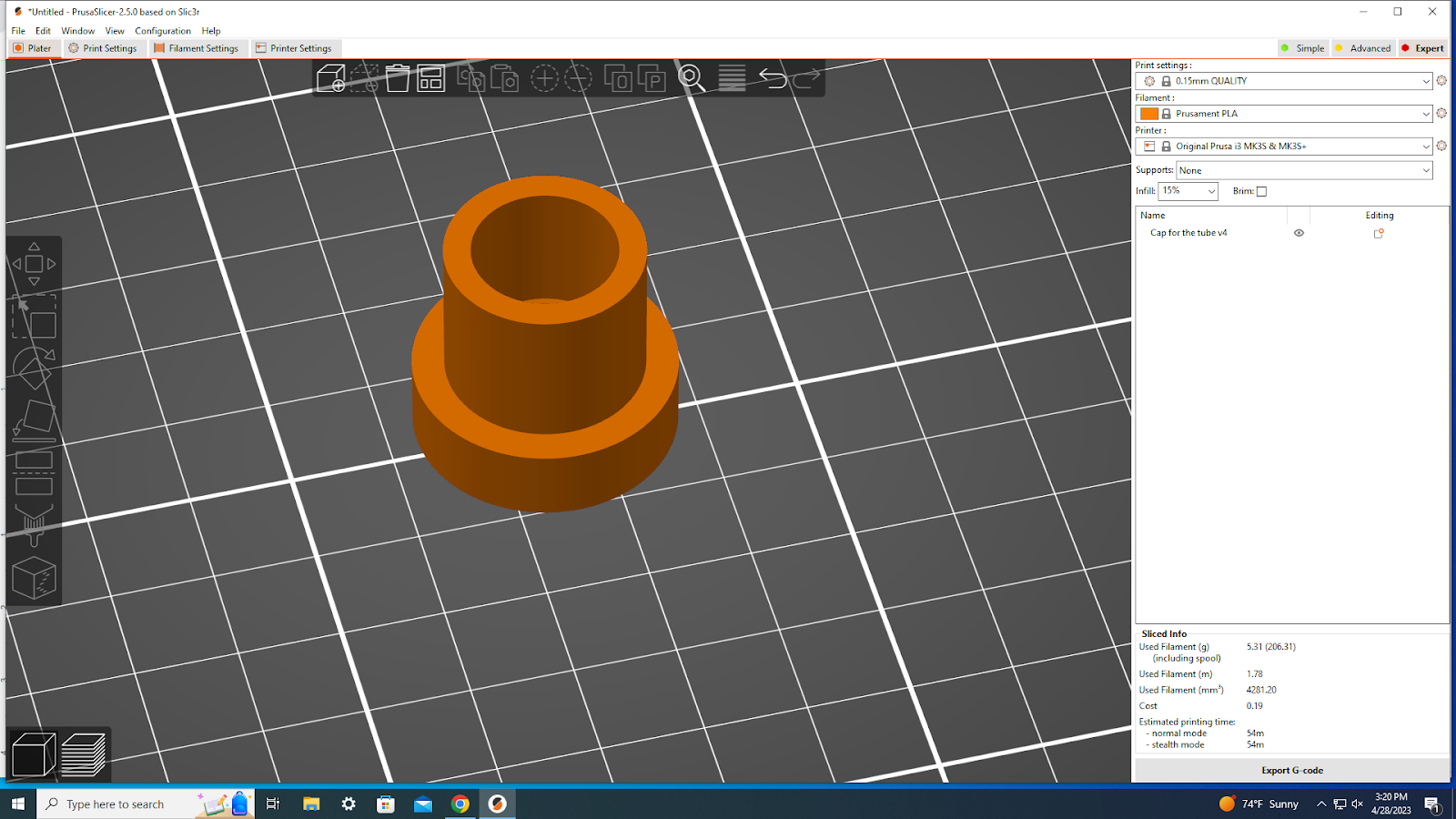This screenshot has width=1456, height=819.
Task: Switch to Expert mode
Action: [x=1422, y=48]
